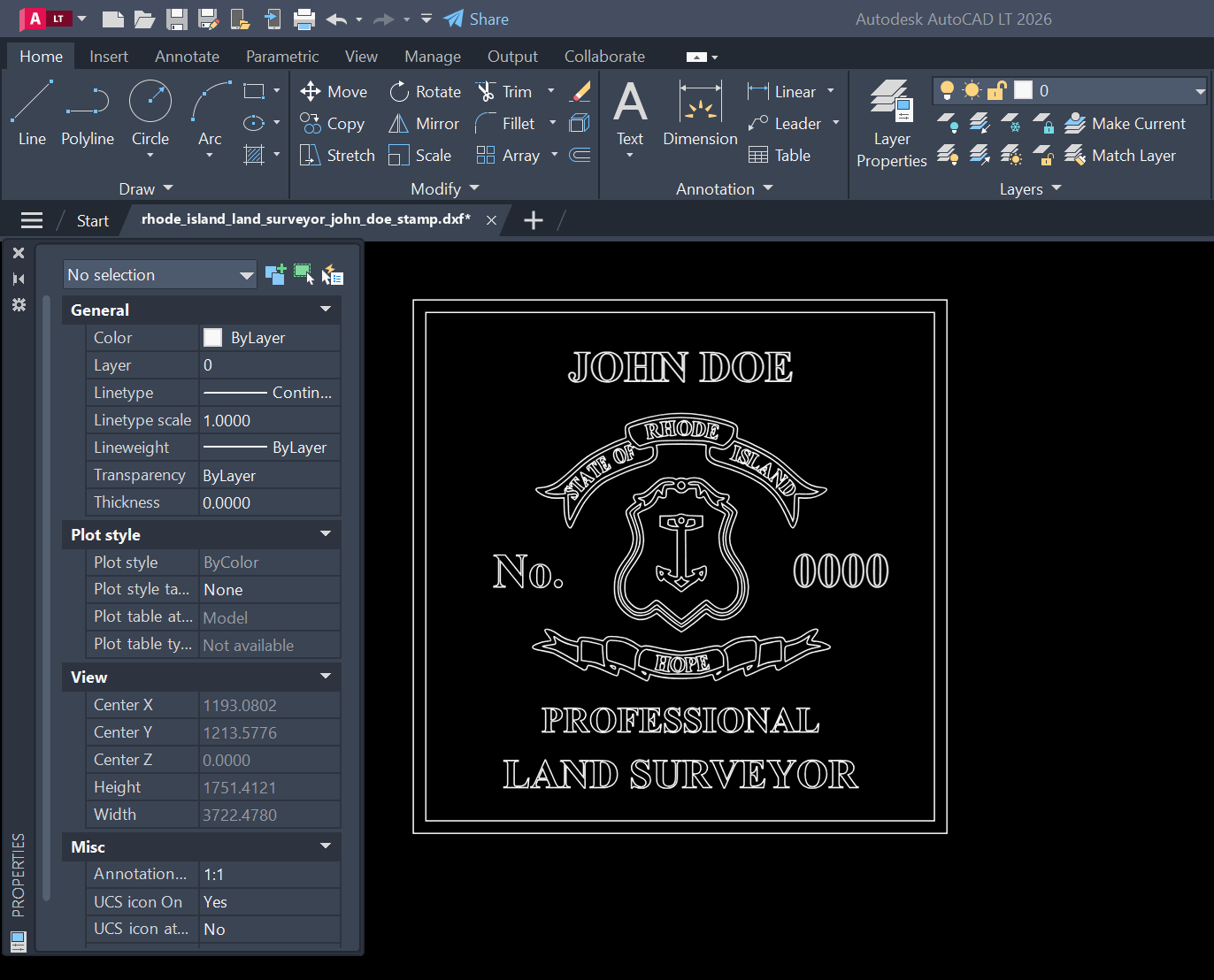
Task: Click the Match Layer tool
Action: click(x=1120, y=155)
